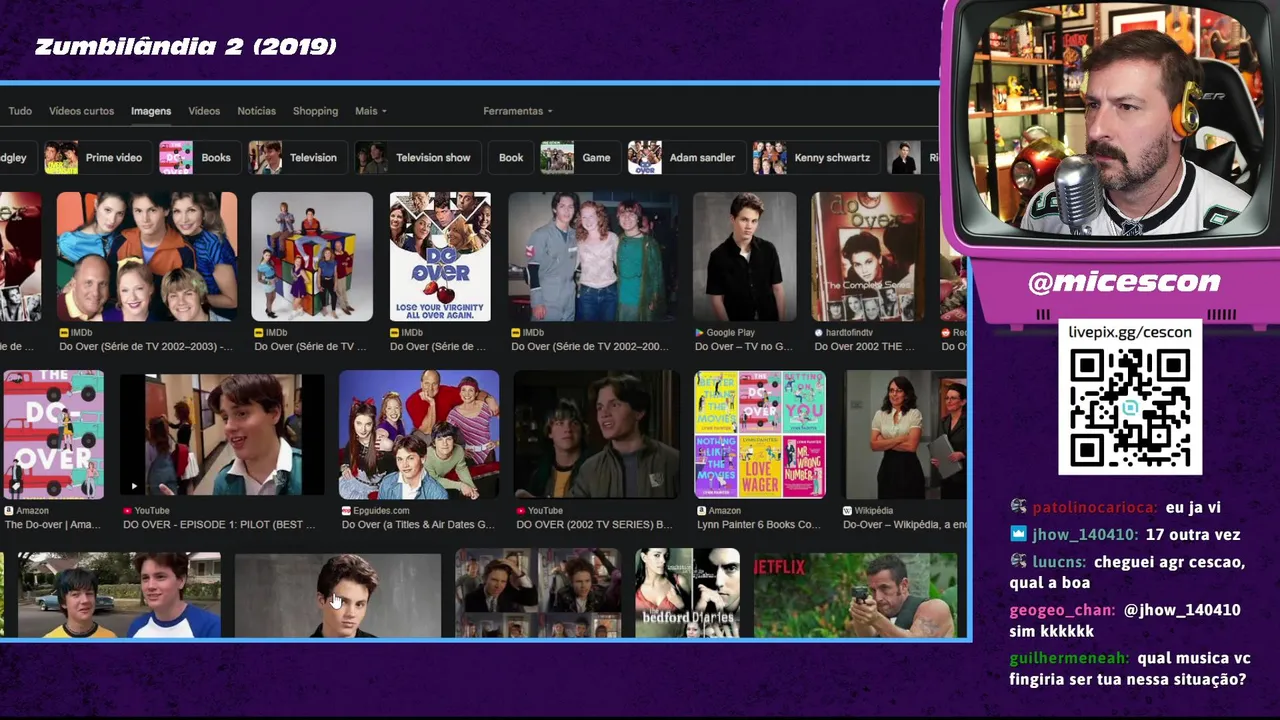1280x720 pixels.
Task: Open the boy portrait under the cursor
Action: [338, 595]
